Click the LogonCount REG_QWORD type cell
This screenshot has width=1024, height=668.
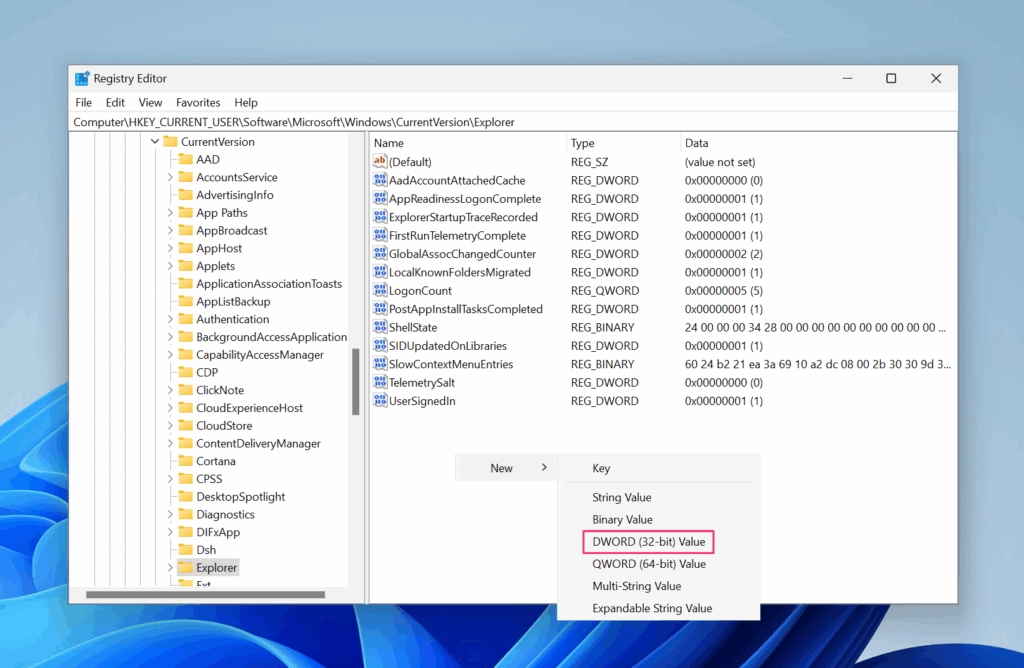point(605,291)
